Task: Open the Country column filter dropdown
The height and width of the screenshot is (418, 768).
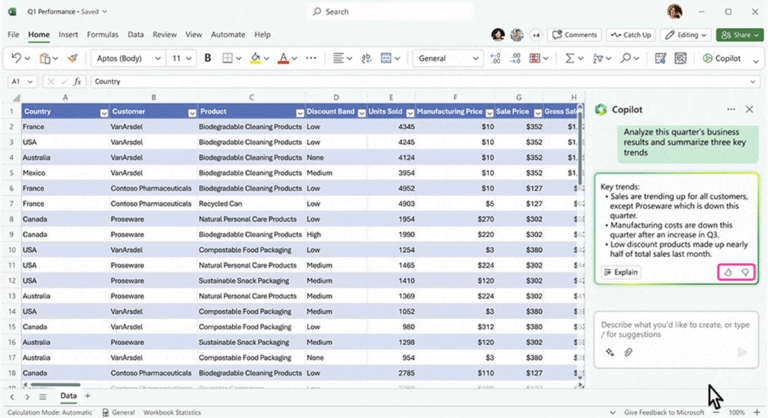Action: pos(104,112)
